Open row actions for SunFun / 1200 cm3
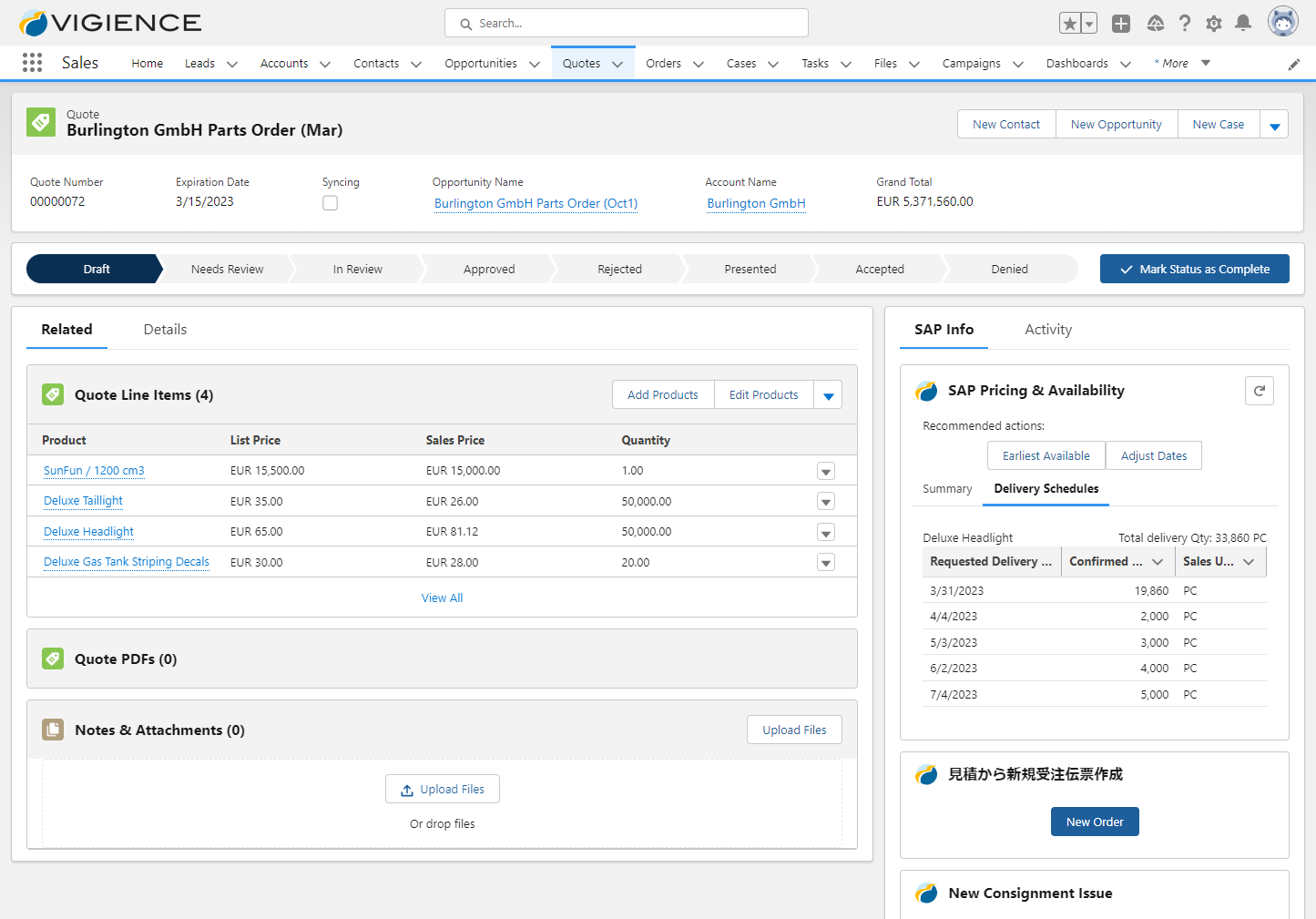The image size is (1316, 919). coord(826,471)
